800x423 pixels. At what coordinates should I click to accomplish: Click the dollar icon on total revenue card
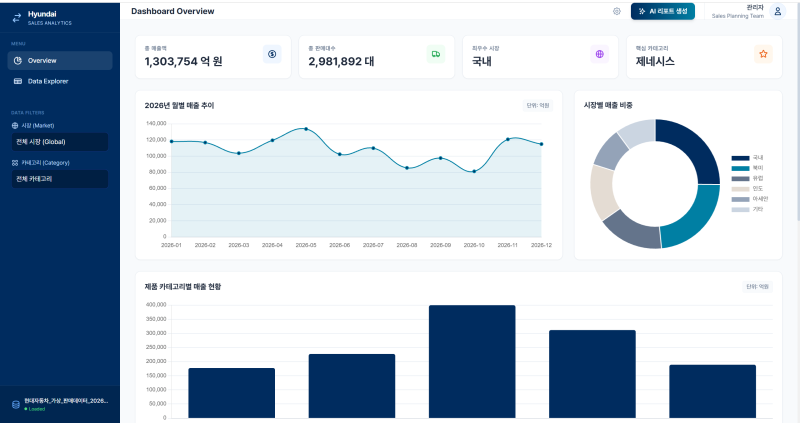pyautogui.click(x=272, y=54)
